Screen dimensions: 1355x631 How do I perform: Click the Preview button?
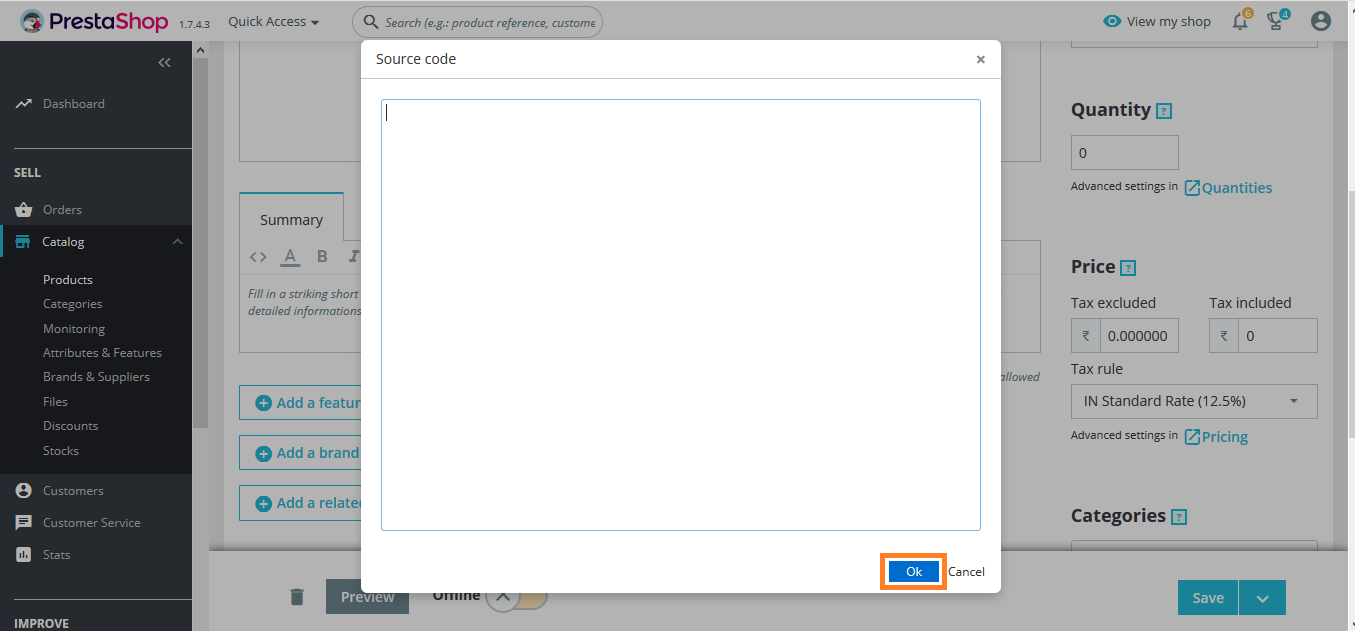point(367,597)
